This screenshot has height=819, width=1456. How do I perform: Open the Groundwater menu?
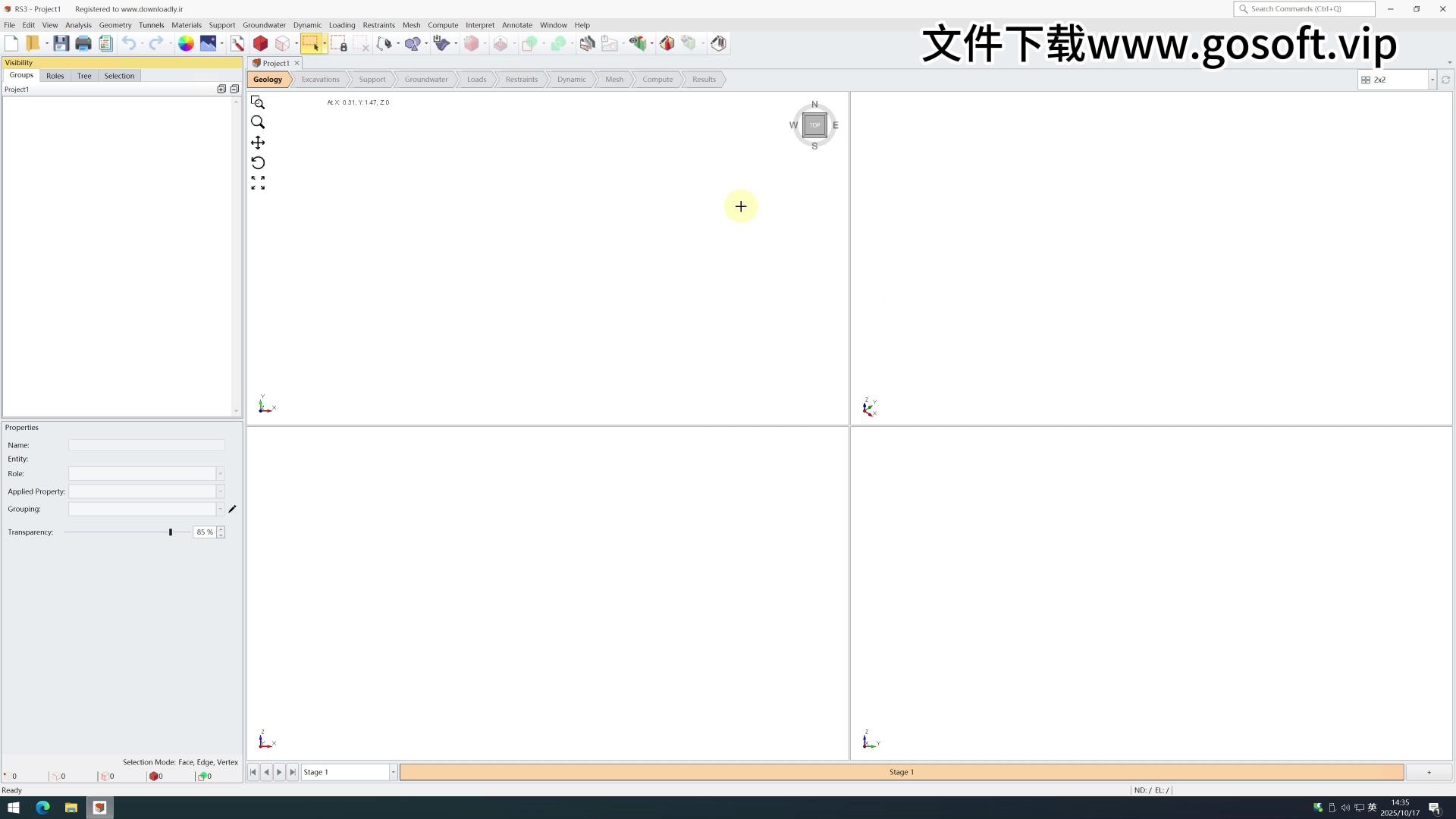click(265, 25)
